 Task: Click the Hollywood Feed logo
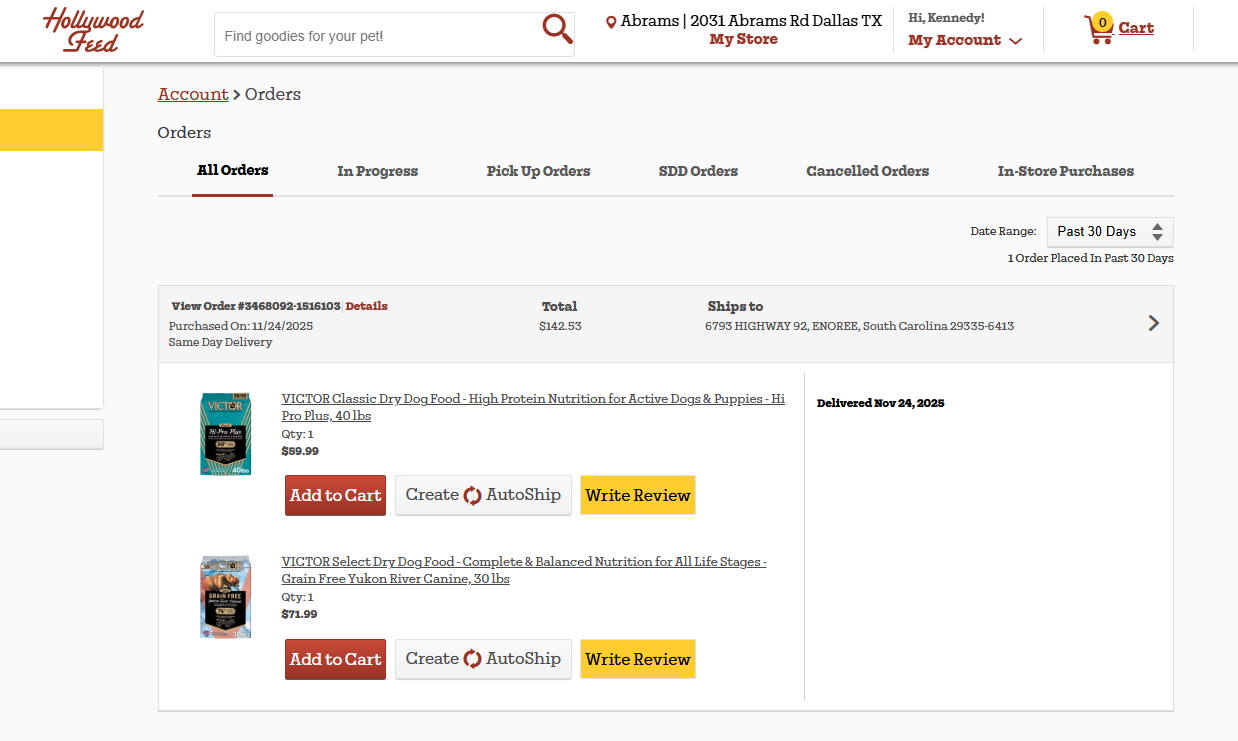click(93, 30)
